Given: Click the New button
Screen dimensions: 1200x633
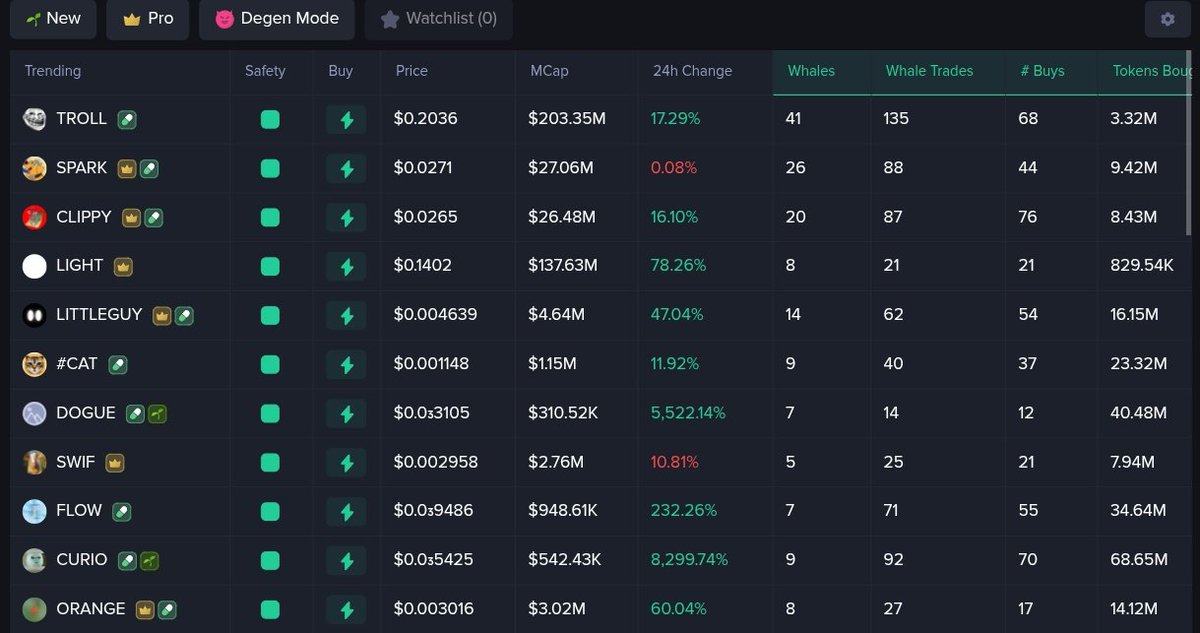Looking at the screenshot, I should tap(52, 18).
